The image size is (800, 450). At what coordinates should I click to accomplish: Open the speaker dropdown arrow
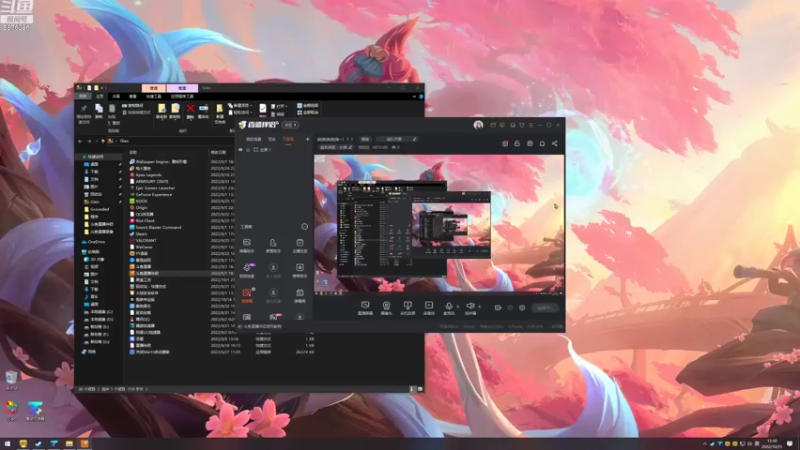click(x=479, y=307)
